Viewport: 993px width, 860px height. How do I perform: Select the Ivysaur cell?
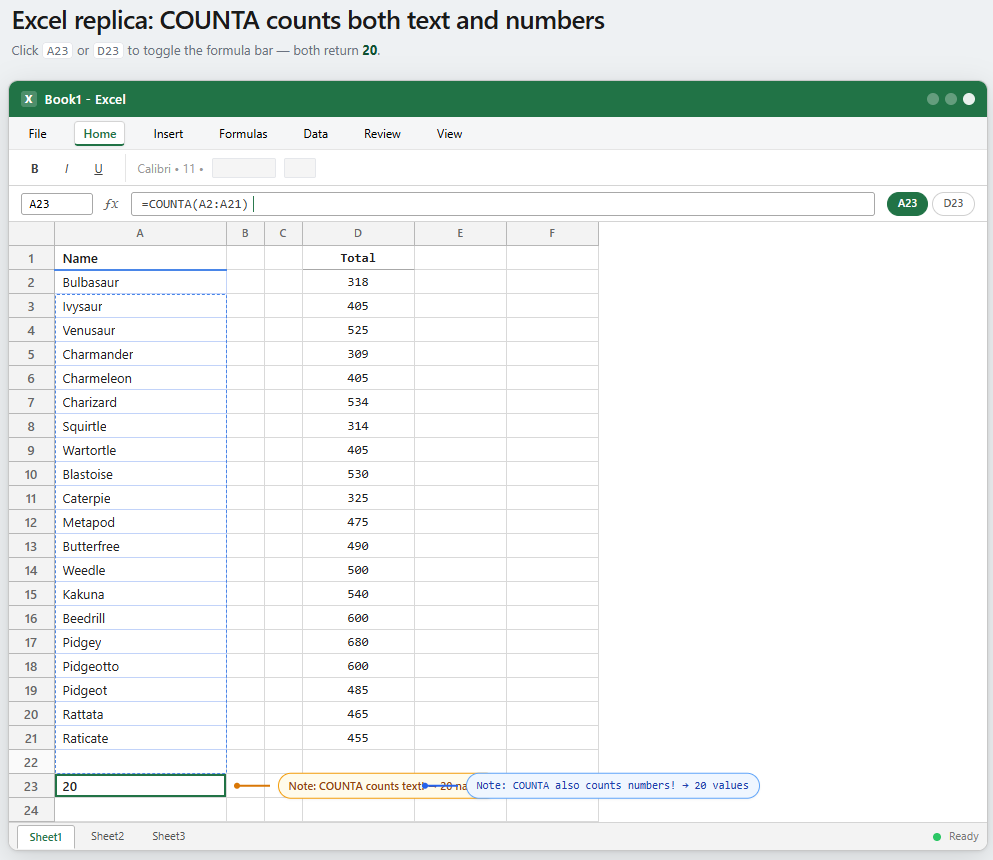pos(140,307)
